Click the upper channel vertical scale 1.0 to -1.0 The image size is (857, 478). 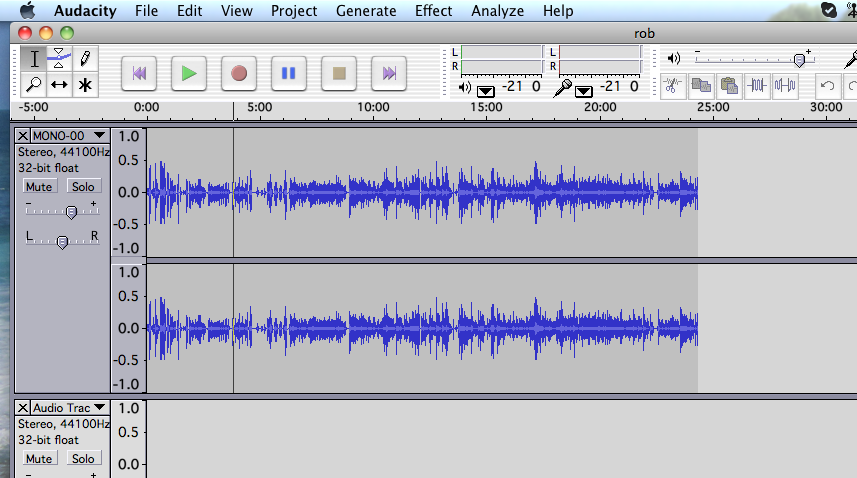[x=128, y=192]
